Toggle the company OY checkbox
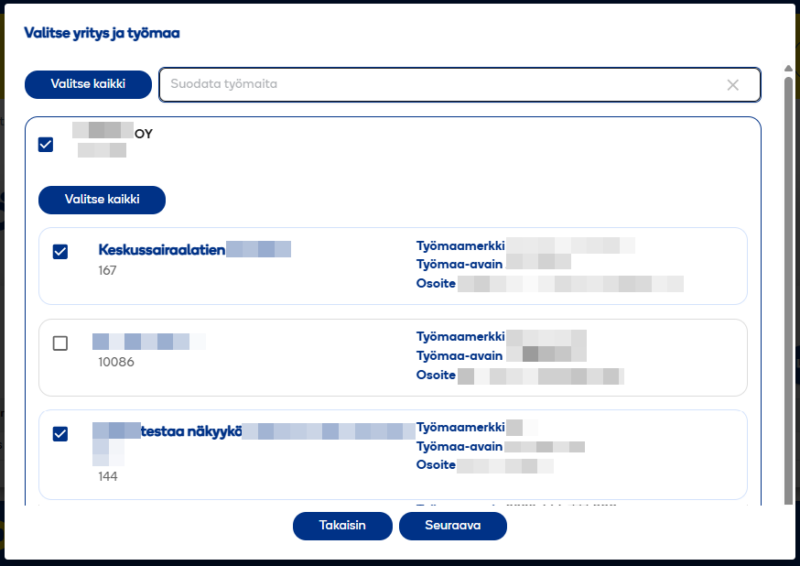The image size is (800, 566). pos(46,145)
